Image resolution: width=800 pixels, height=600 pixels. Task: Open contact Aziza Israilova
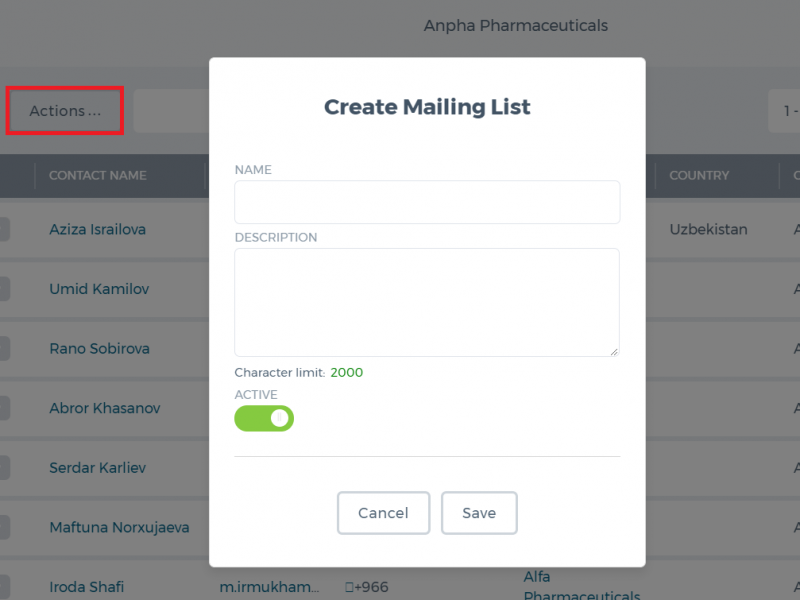pos(97,230)
